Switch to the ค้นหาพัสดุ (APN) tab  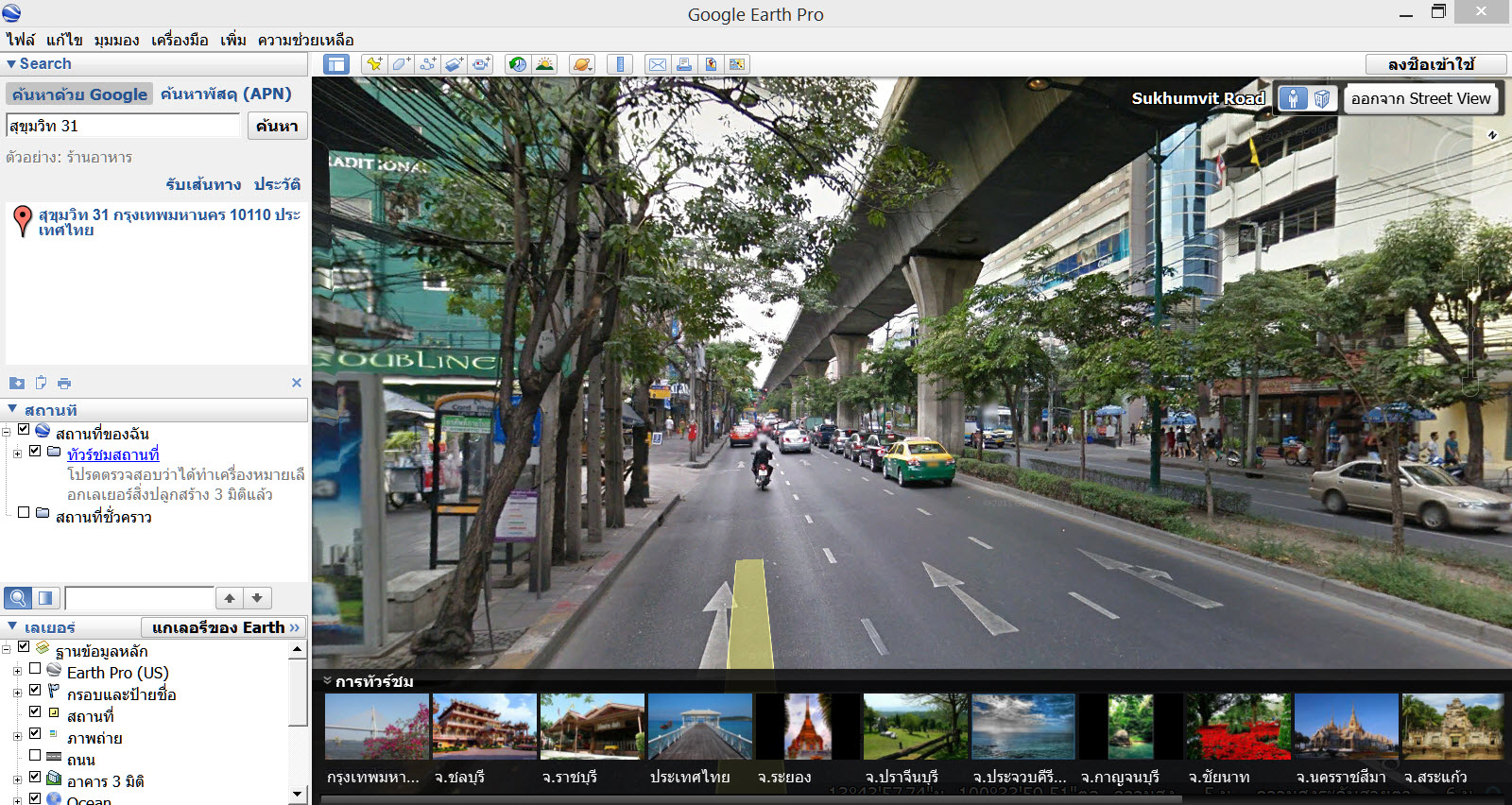point(226,94)
